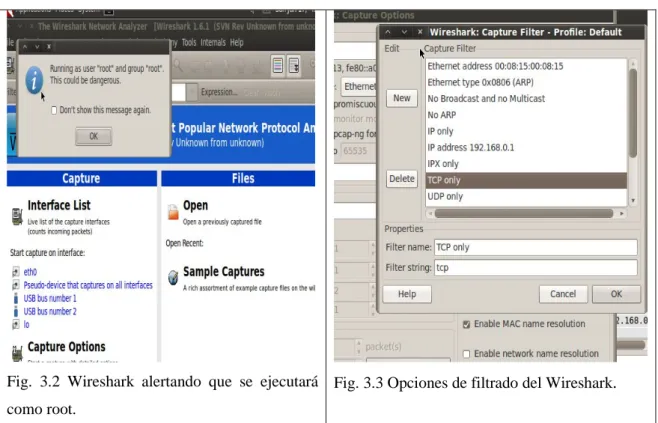Click OK in the root warning dialog
The image size is (658, 423).
pyautogui.click(x=94, y=136)
